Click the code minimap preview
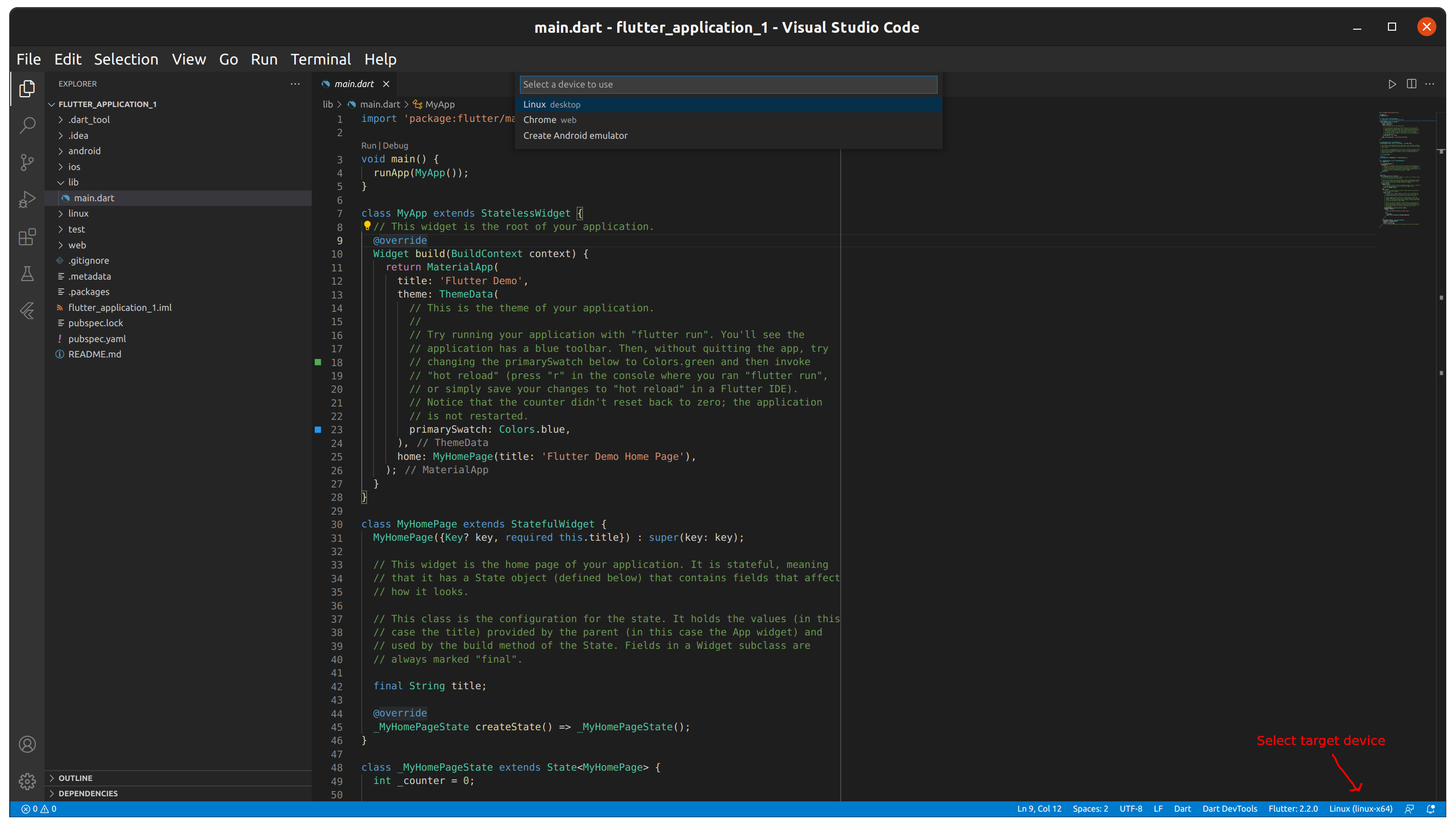1456x827 pixels. coord(1405,169)
